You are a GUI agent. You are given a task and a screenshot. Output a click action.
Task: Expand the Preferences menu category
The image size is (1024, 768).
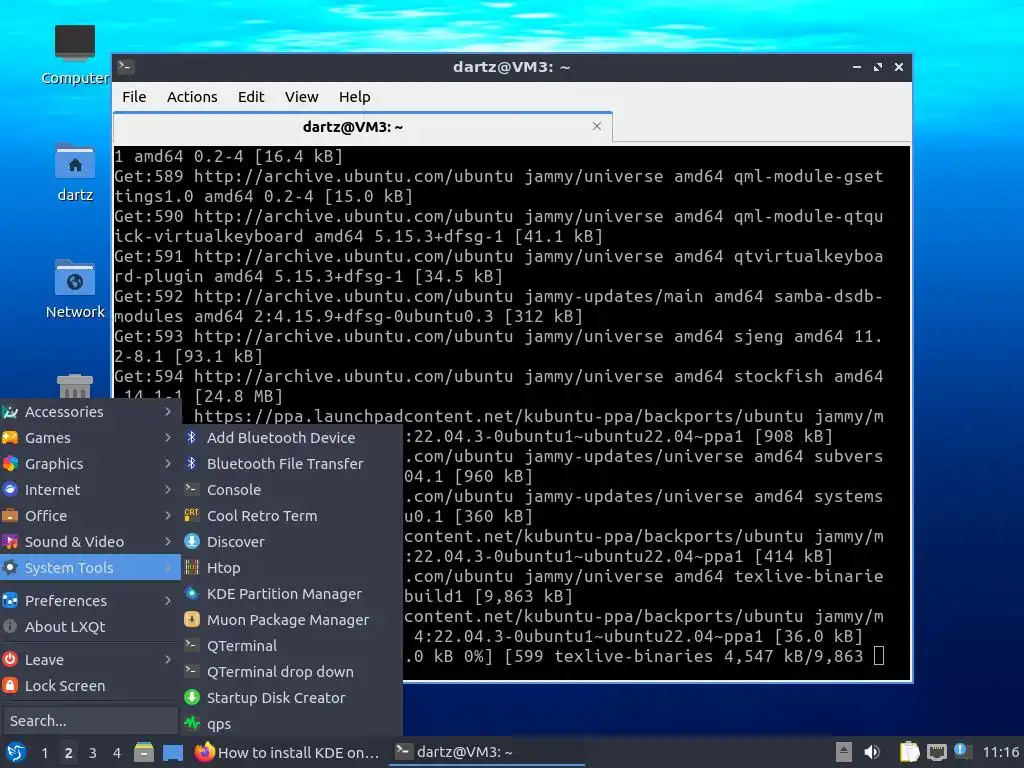tap(89, 600)
